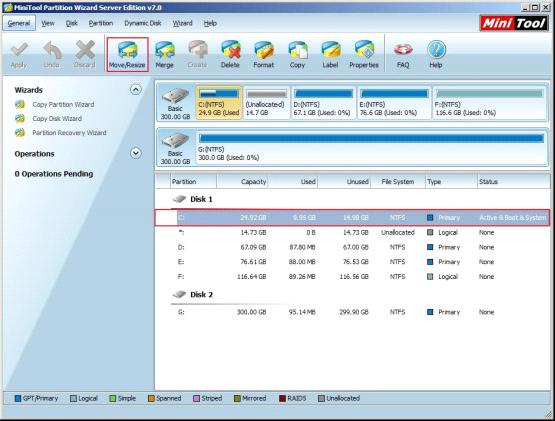Launch the Partition Recovery Wizard
The image size is (555, 421).
[69, 133]
